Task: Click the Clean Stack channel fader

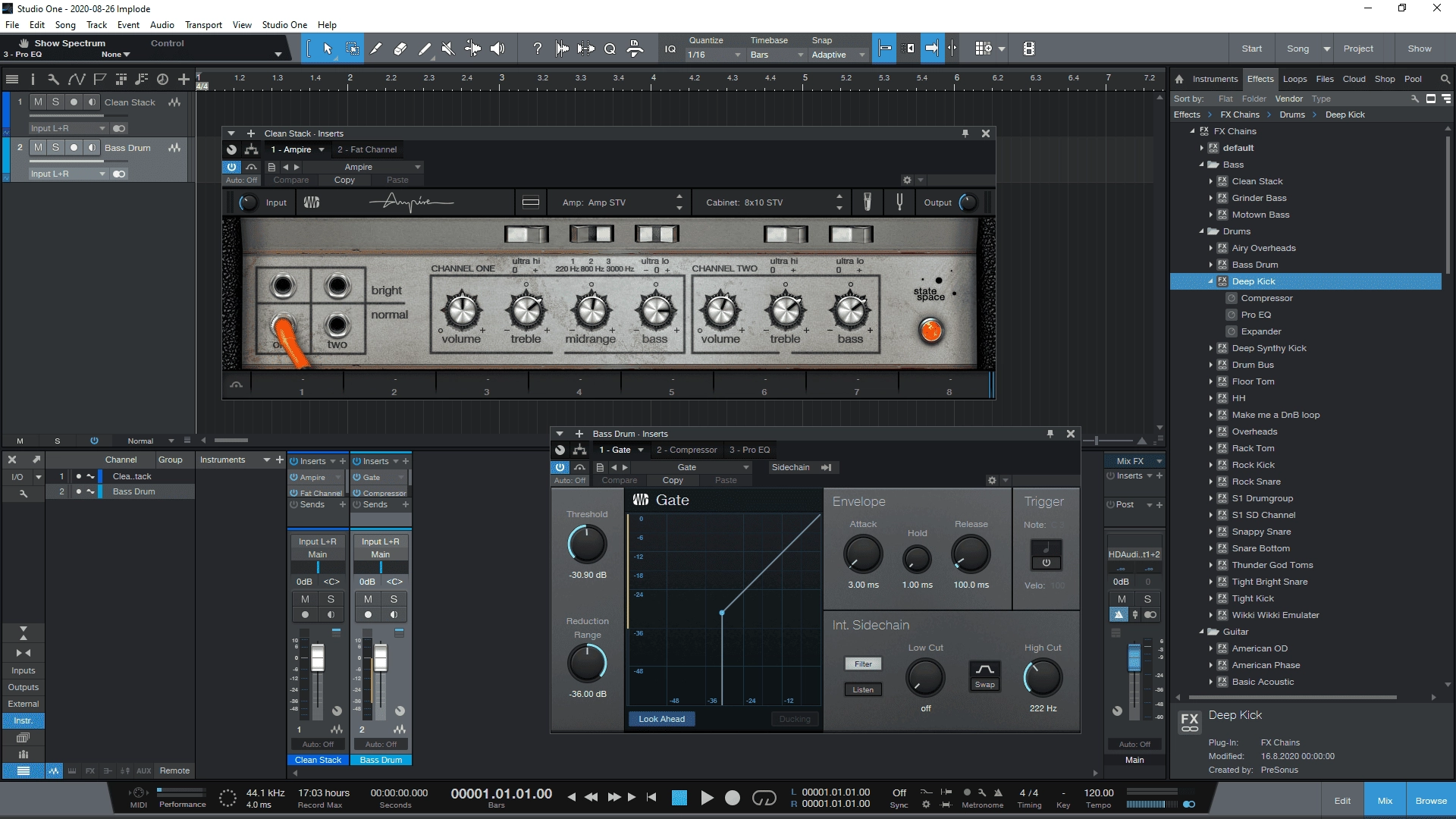Action: point(318,658)
